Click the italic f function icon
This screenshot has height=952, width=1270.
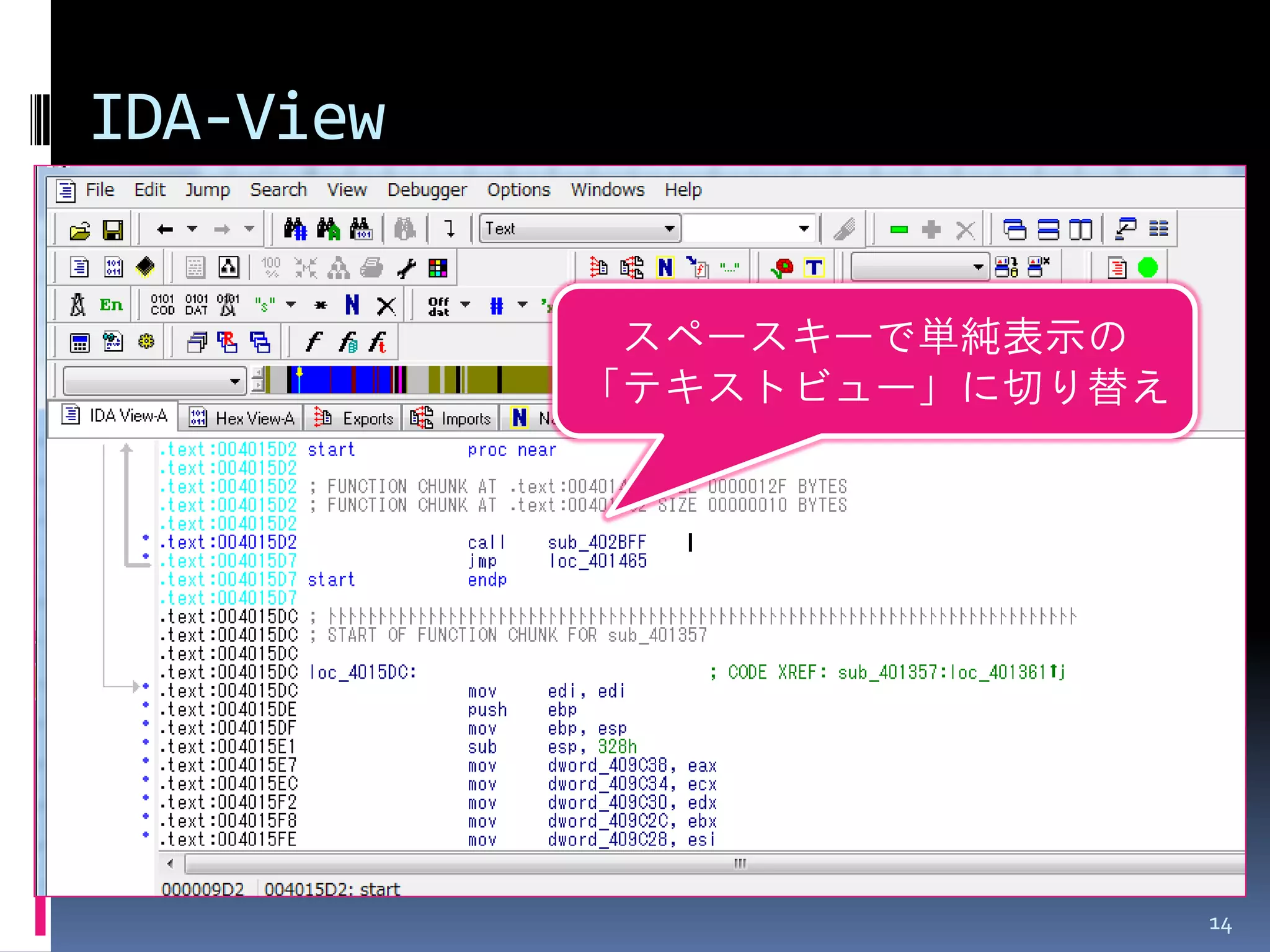point(314,342)
